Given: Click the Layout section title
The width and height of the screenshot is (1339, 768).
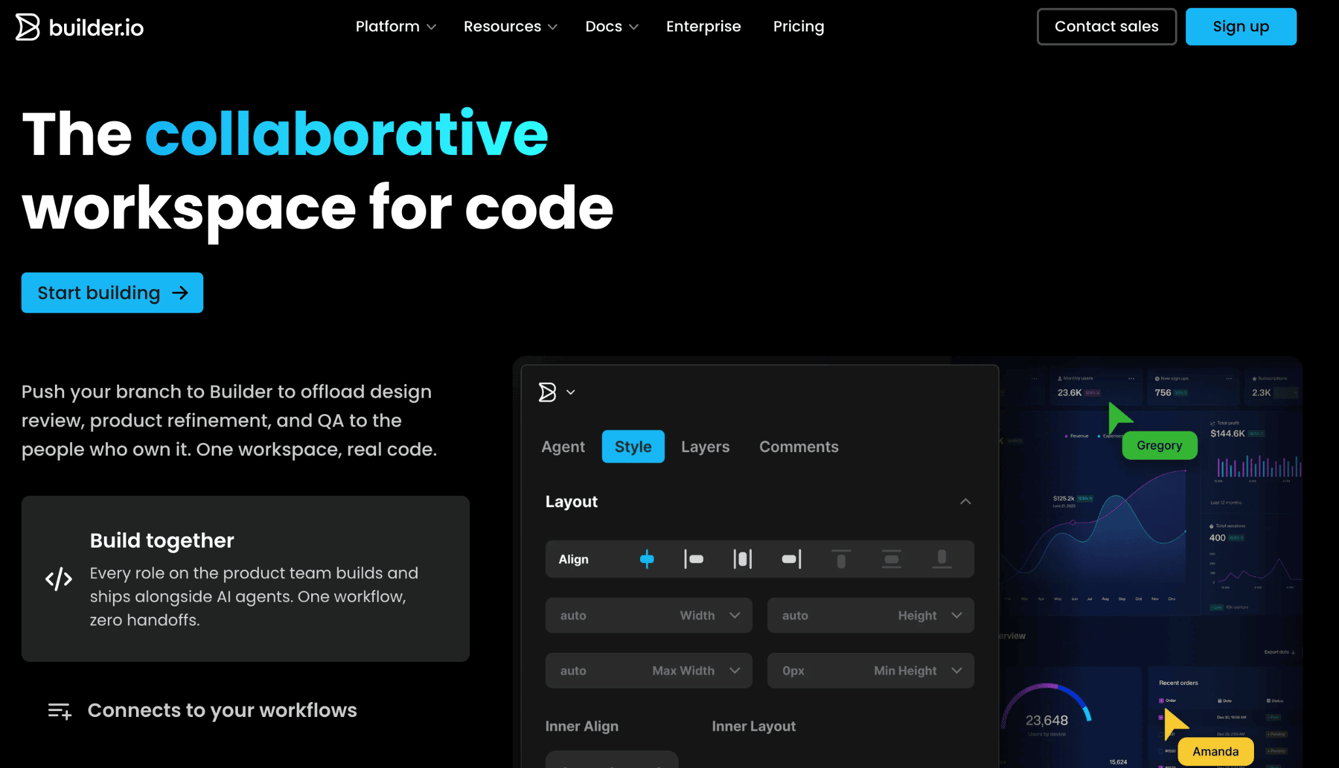Looking at the screenshot, I should 572,502.
